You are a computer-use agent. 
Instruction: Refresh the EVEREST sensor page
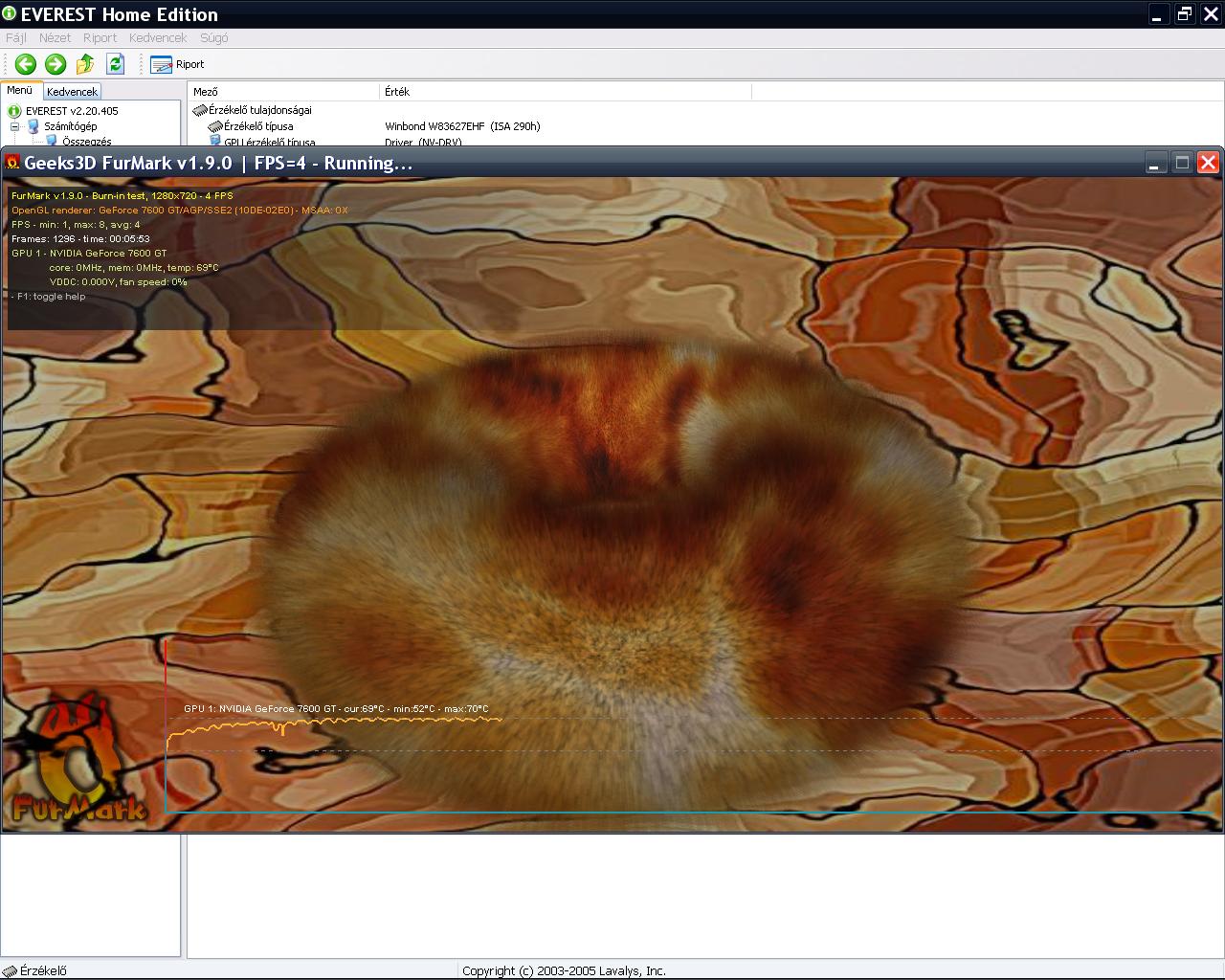[116, 64]
